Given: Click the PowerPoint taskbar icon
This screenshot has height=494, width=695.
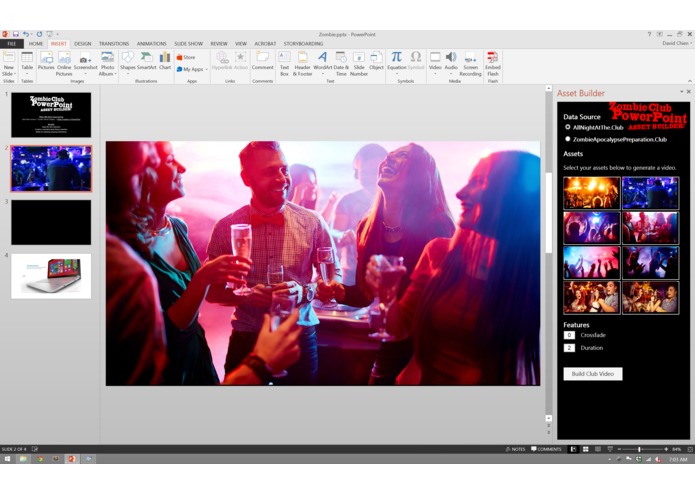Looking at the screenshot, I should tap(72, 459).
